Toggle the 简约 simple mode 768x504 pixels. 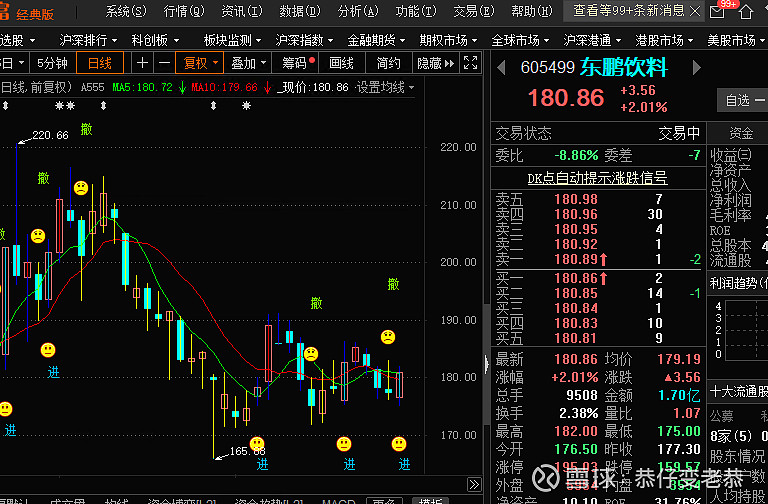tap(389, 63)
